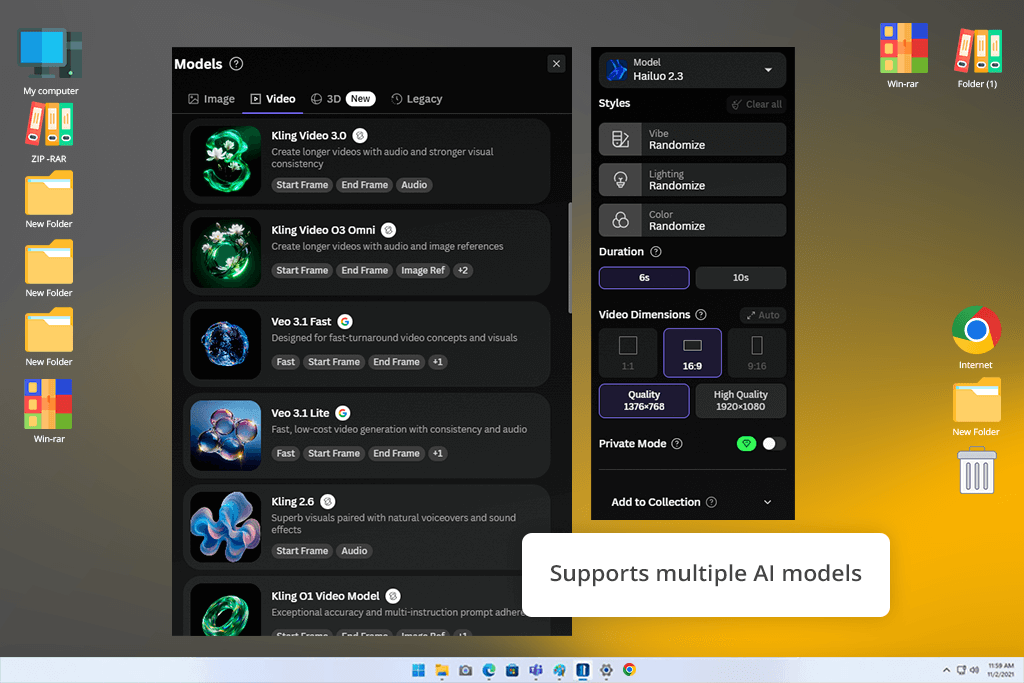This screenshot has width=1024, height=683.
Task: Click the Video Dimensions help icon
Action: [701, 315]
